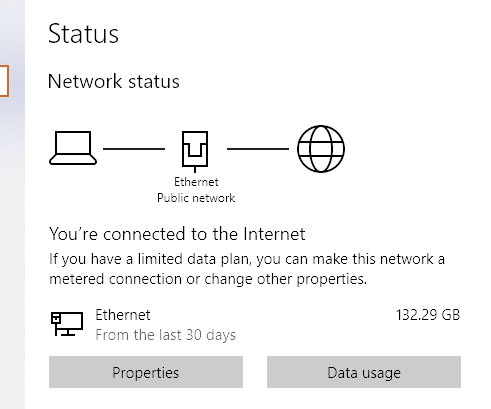491x409 pixels.
Task: Click the line connecting laptop to Ethernet
Action: (134, 149)
